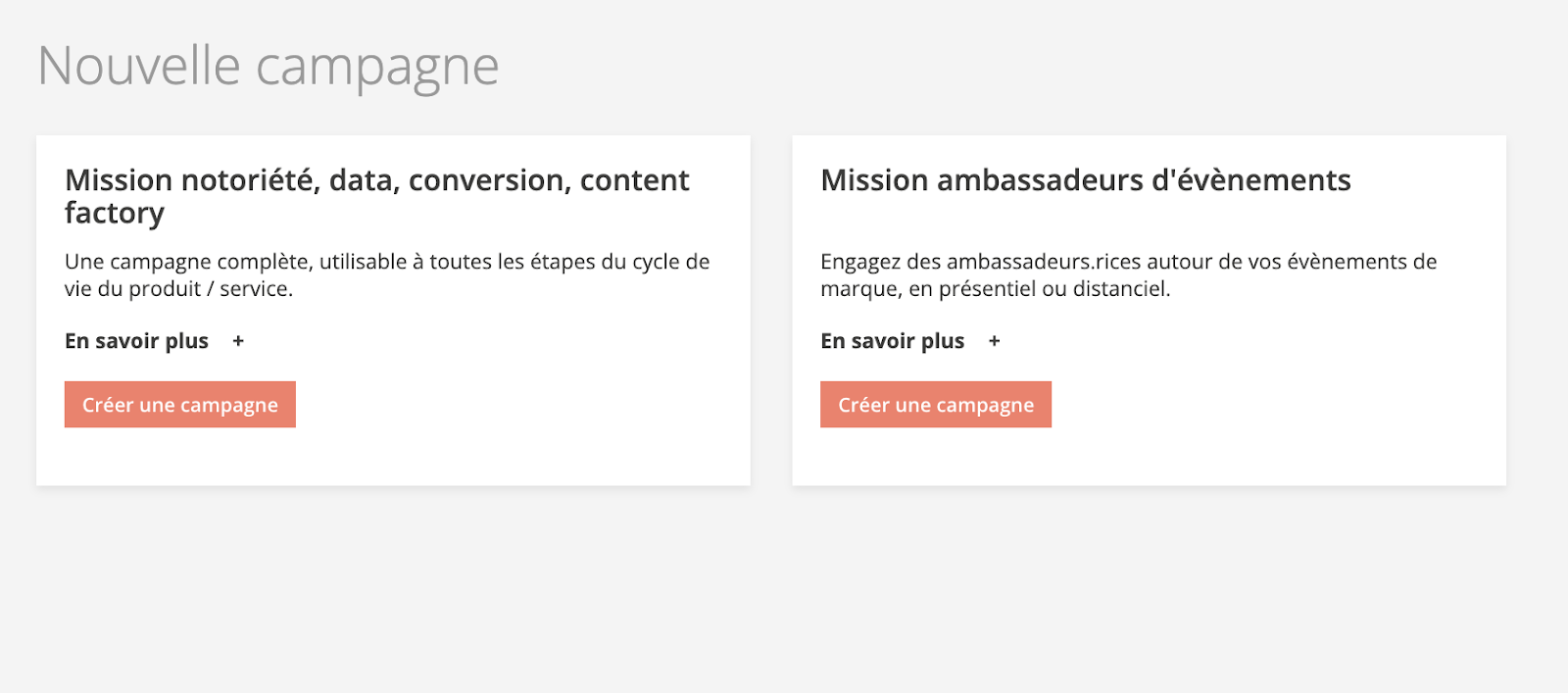This screenshot has width=1568, height=693.
Task: Click the "Nouvelle campagne" page heading
Action: point(268,67)
